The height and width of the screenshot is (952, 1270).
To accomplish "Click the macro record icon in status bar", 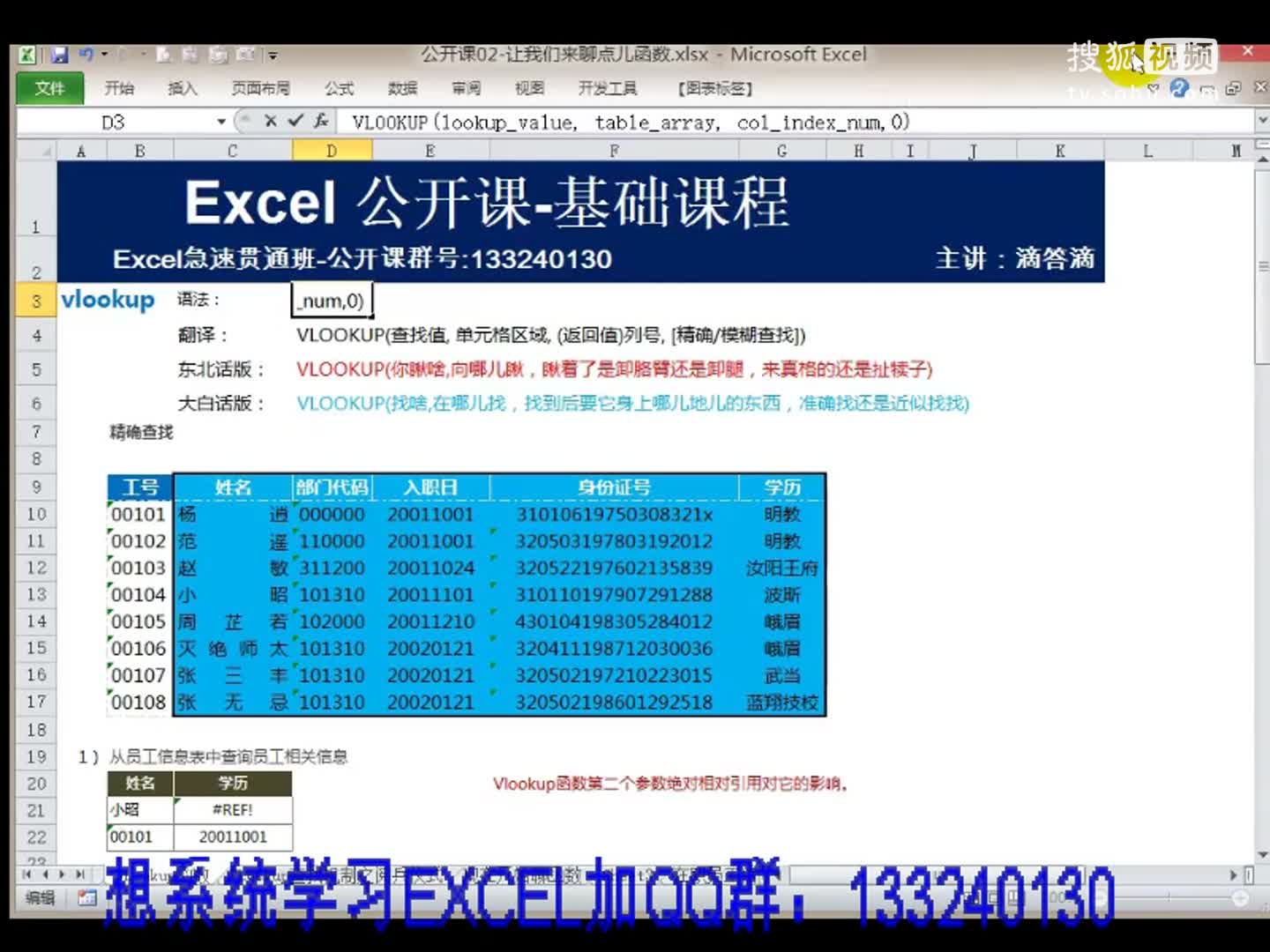I will [x=86, y=898].
